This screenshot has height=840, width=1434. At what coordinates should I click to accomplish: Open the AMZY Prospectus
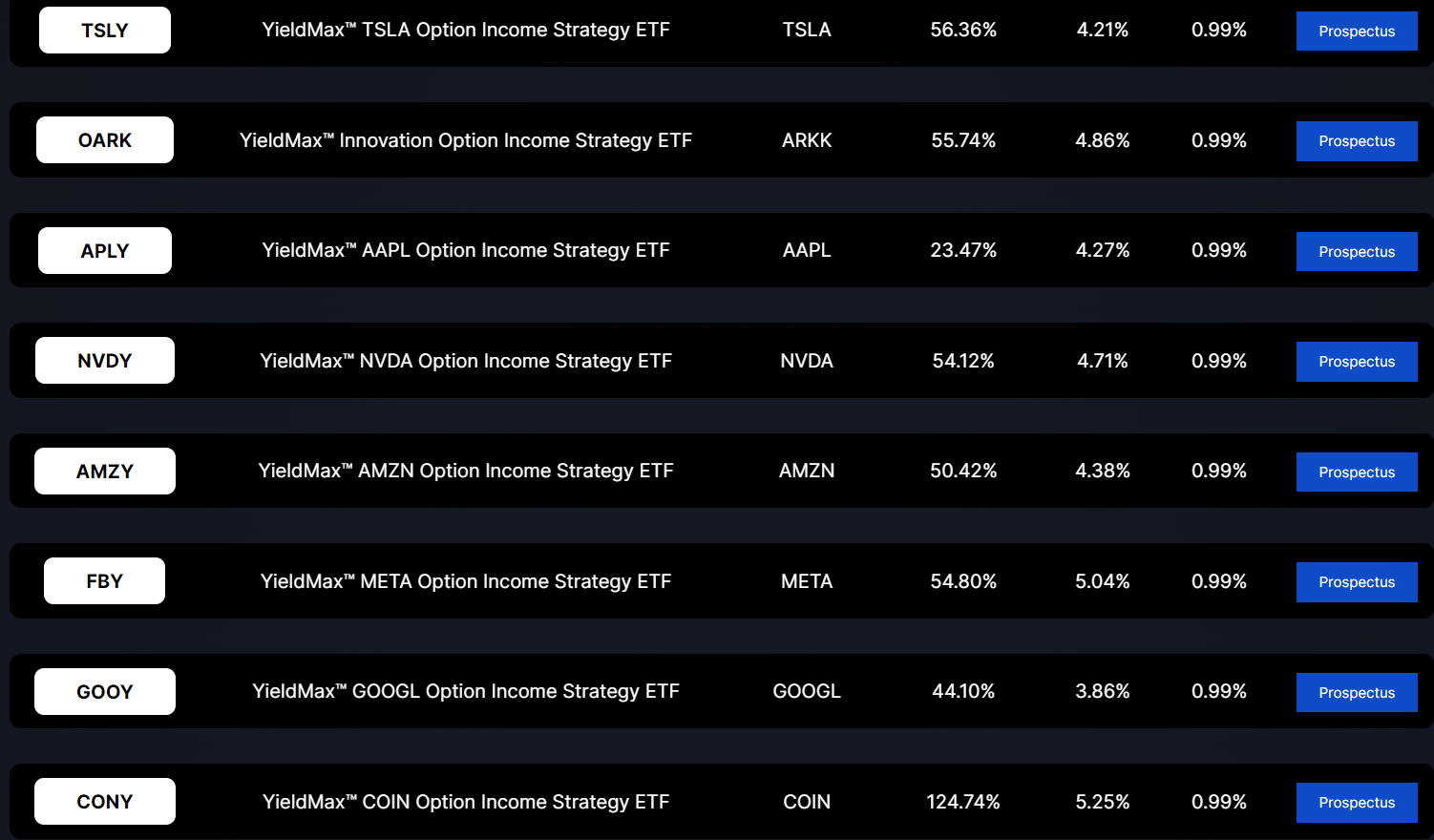(1356, 472)
